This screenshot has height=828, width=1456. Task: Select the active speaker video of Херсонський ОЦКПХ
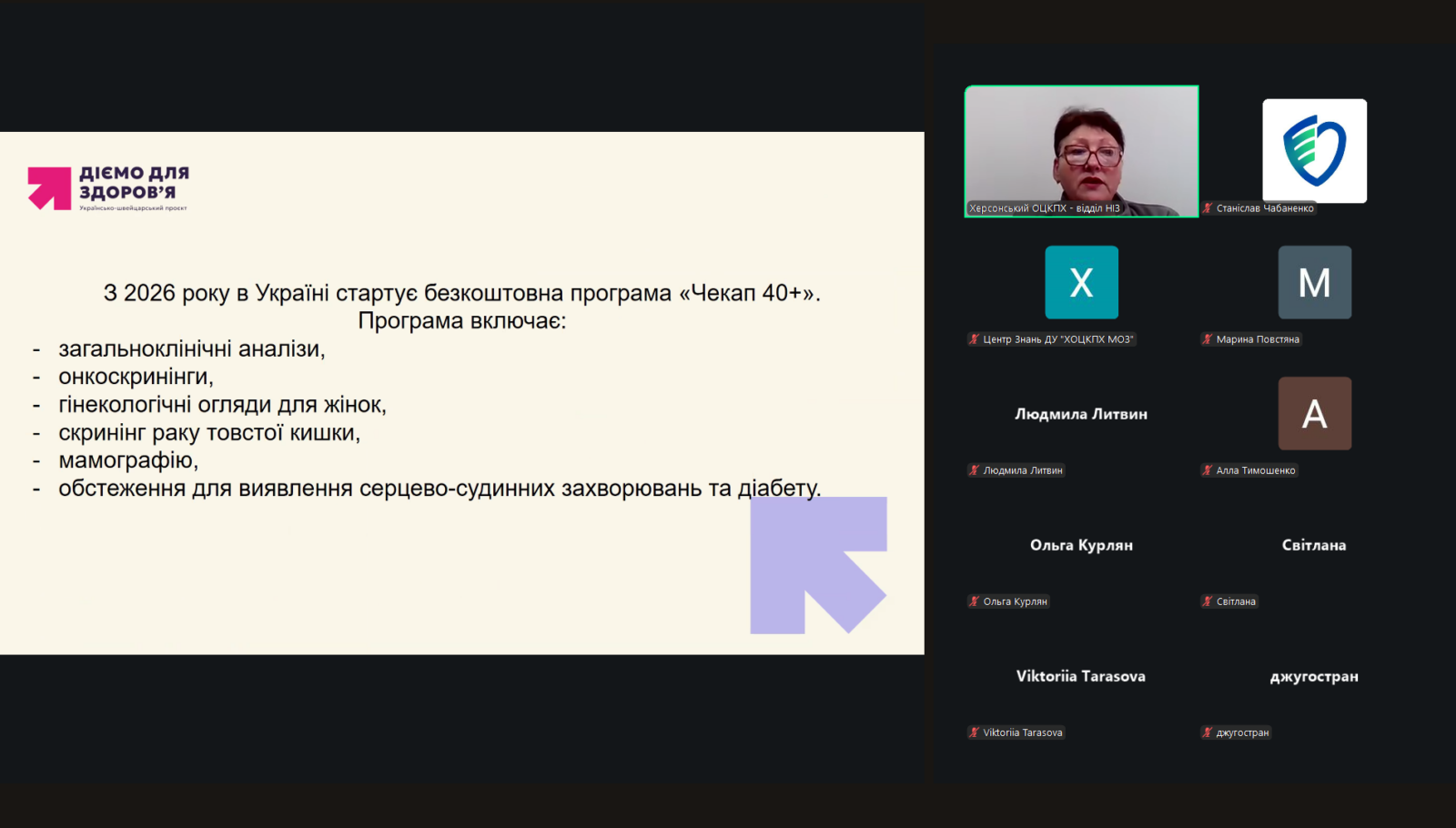[1081, 151]
